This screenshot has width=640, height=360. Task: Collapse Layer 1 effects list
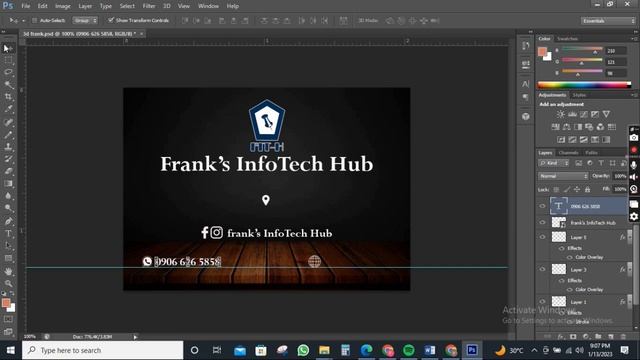point(629,302)
